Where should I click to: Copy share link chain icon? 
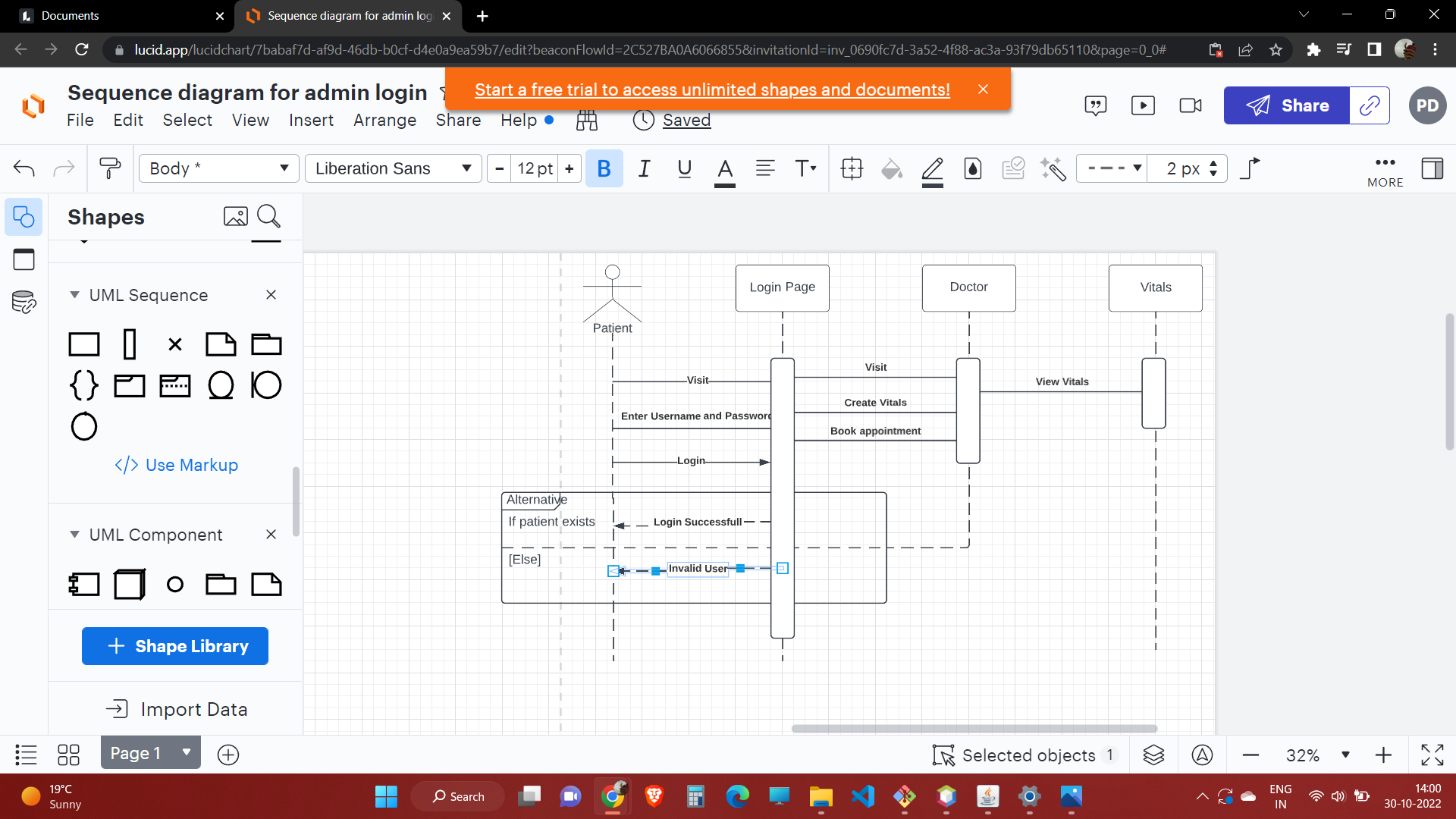coord(1370,105)
